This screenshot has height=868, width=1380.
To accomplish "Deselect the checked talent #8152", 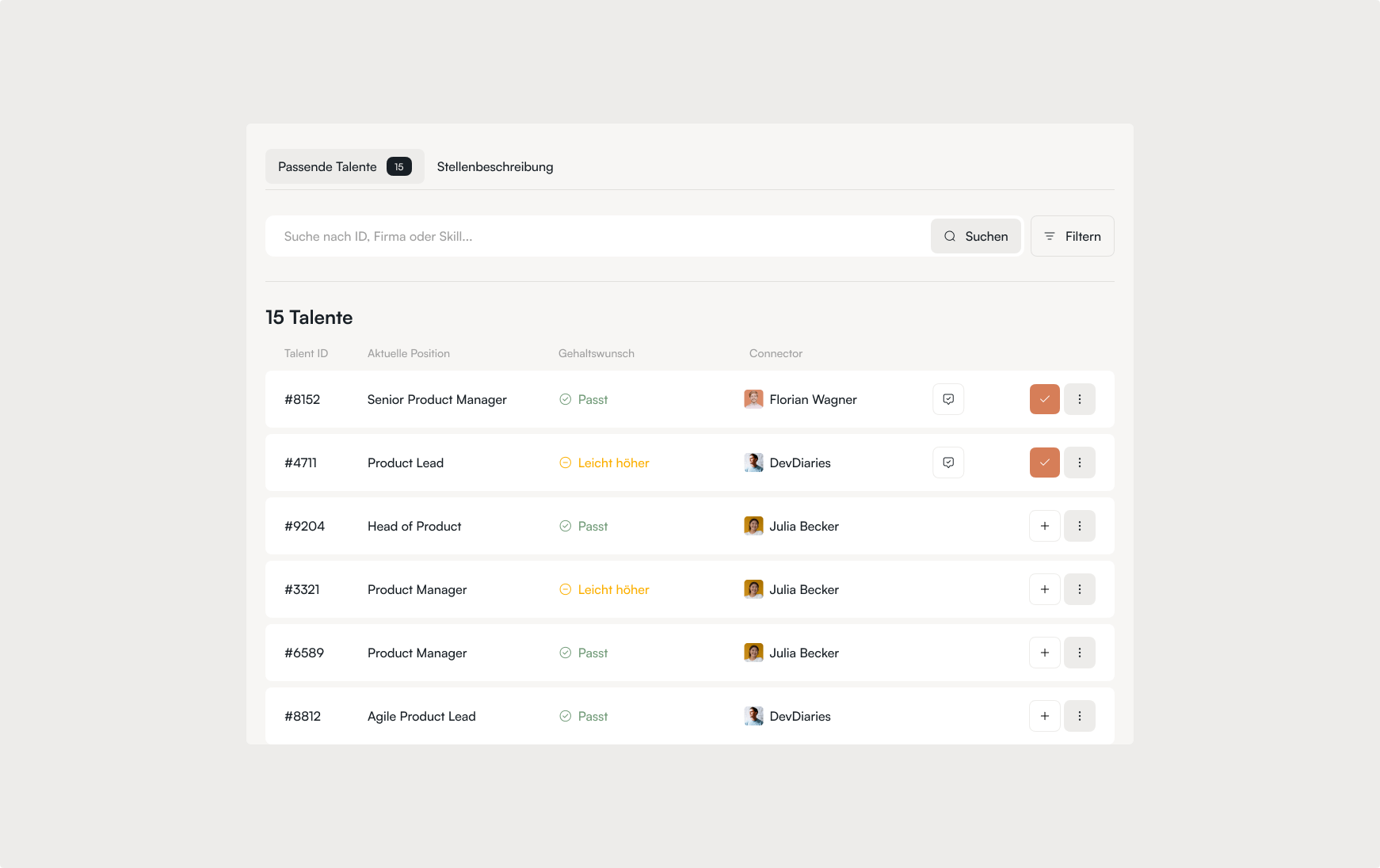I will pos(1044,399).
